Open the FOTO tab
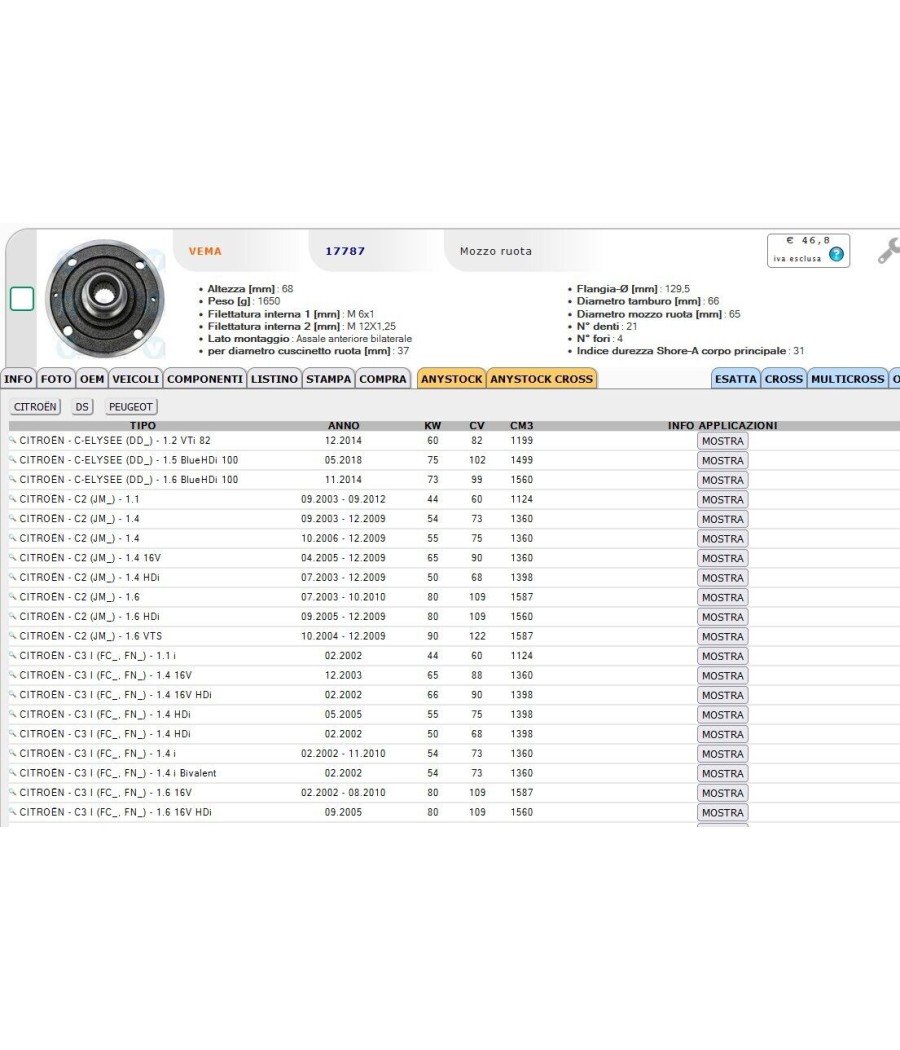Image resolution: width=900 pixels, height=1050 pixels. 56,379
